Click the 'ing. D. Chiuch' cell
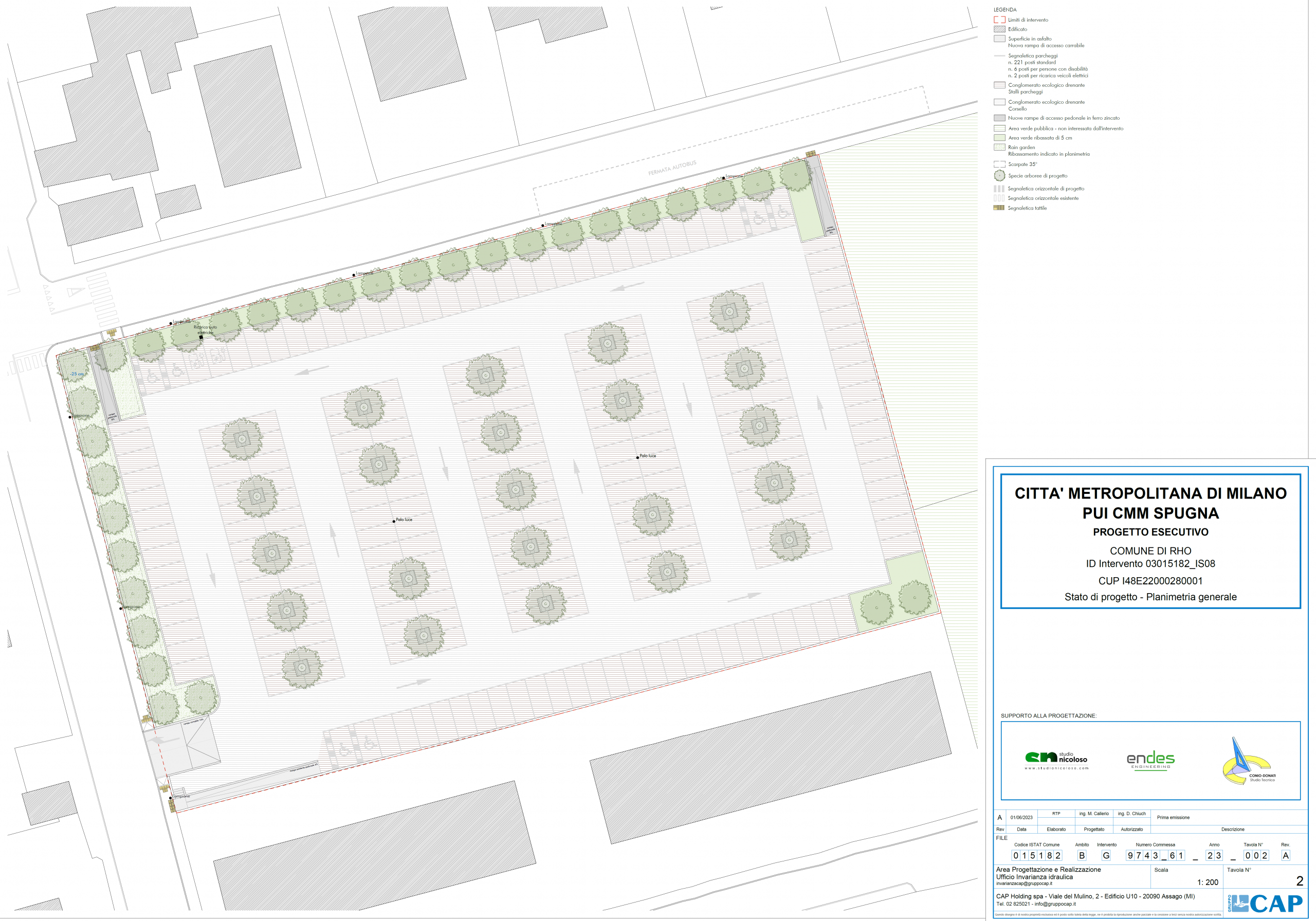The image size is (1316, 921). pos(1131,814)
